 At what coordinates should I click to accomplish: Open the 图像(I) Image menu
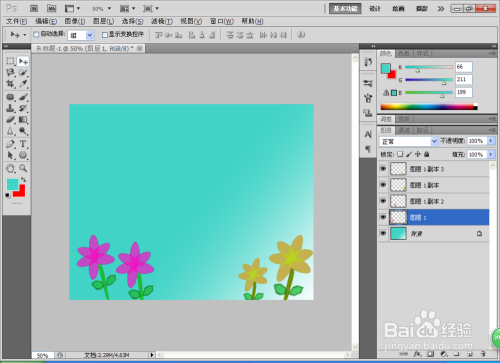(75, 21)
